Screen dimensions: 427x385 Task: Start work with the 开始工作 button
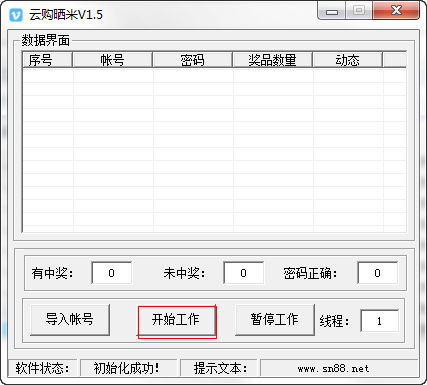click(x=176, y=319)
